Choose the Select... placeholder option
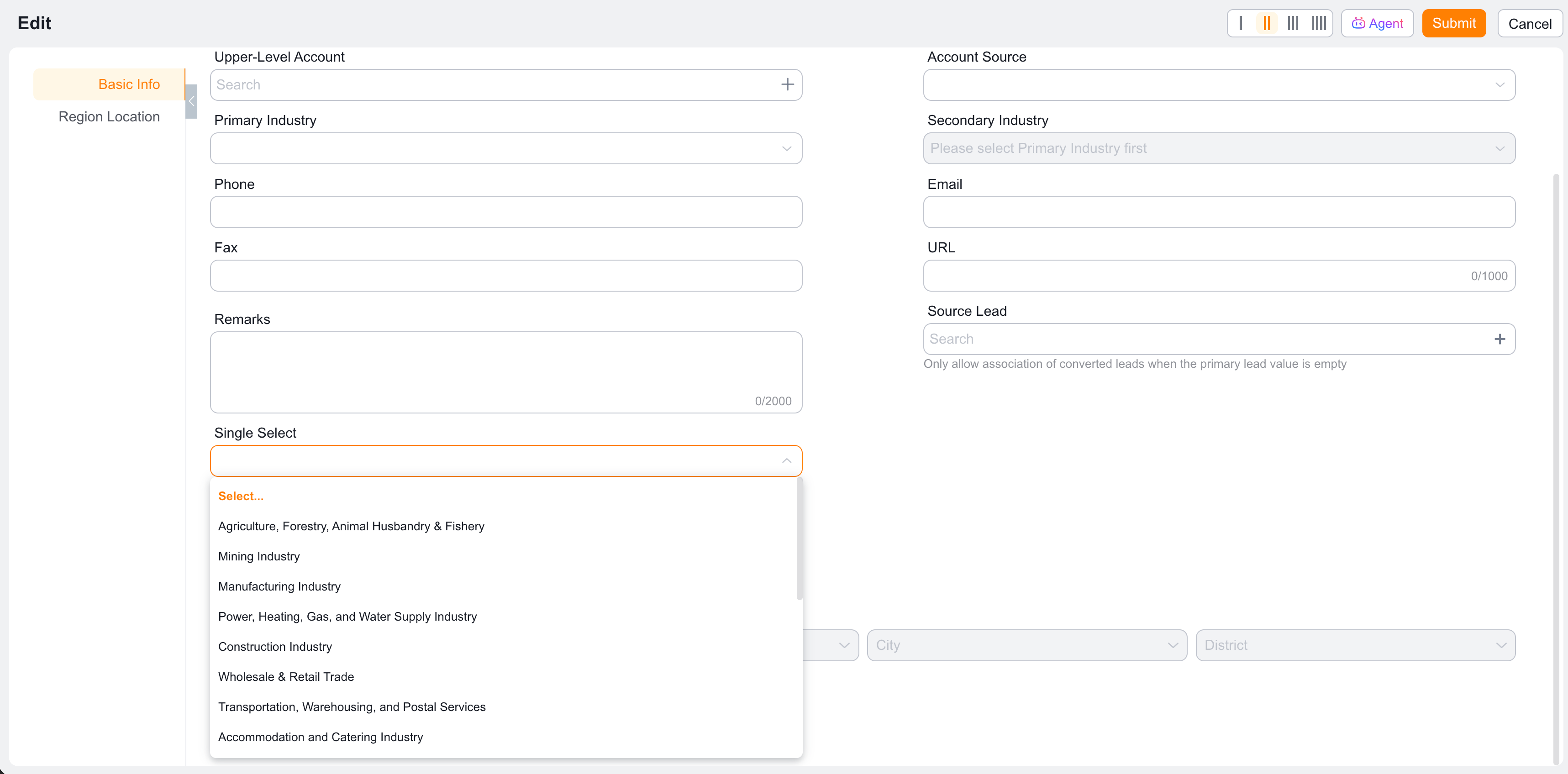1568x774 pixels. [x=503, y=496]
